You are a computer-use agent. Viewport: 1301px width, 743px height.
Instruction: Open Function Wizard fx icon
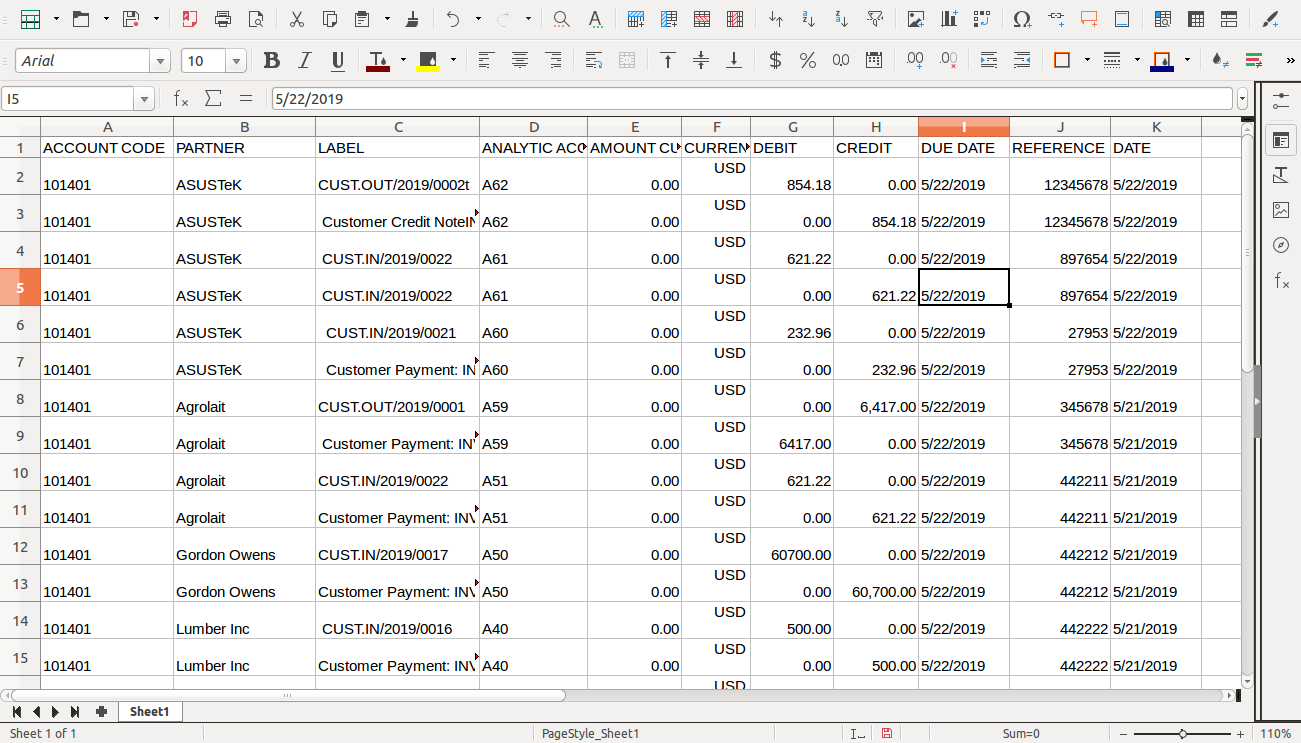point(181,98)
